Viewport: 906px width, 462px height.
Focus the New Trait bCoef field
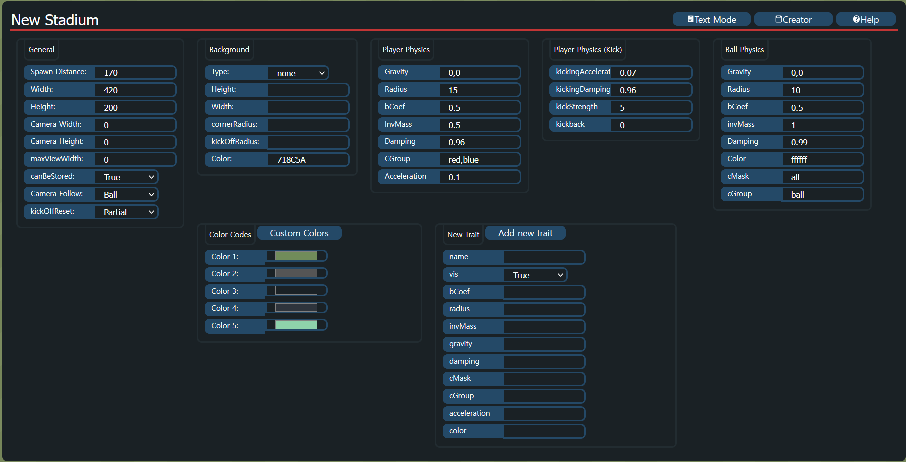(544, 292)
